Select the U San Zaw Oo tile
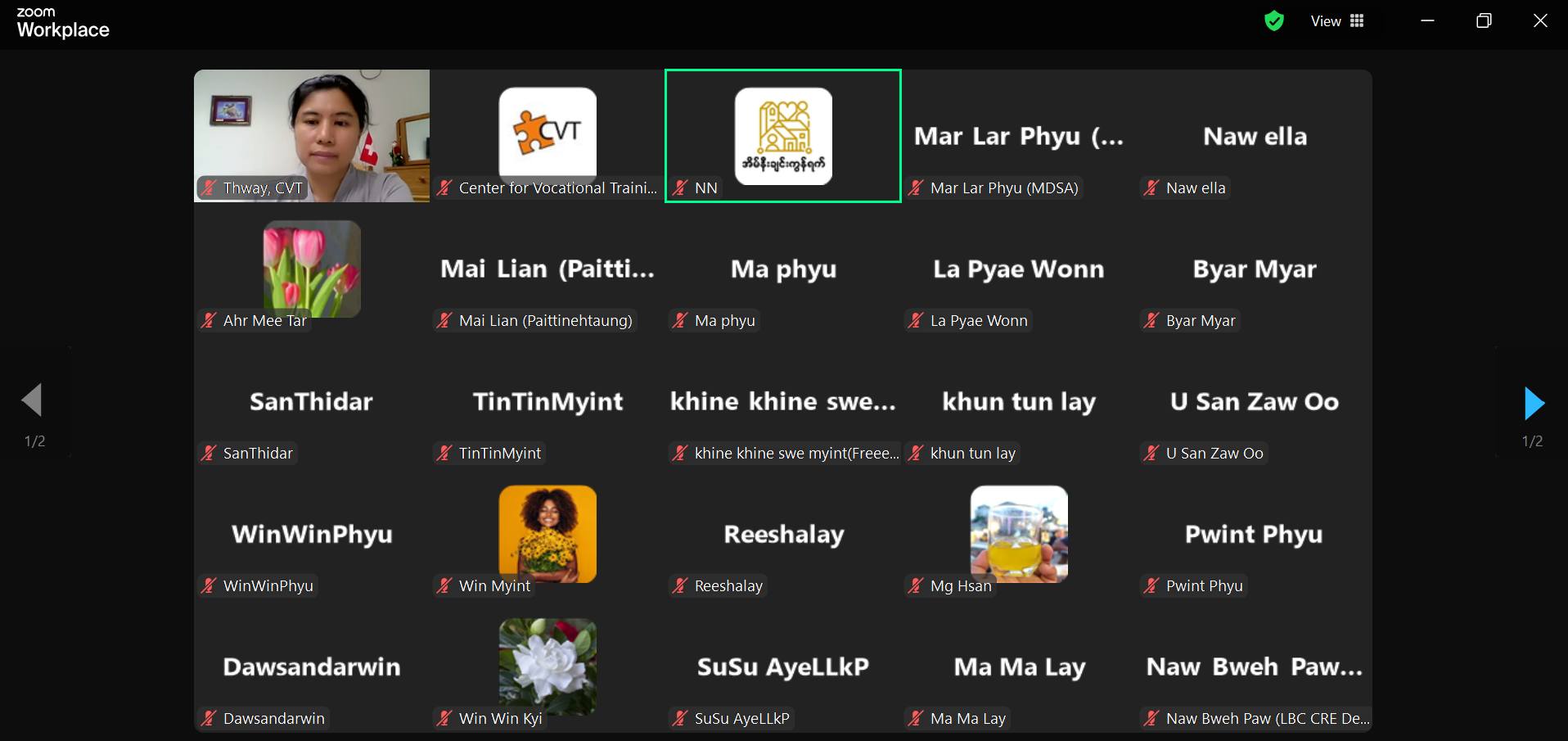The width and height of the screenshot is (1568, 741). (1255, 401)
